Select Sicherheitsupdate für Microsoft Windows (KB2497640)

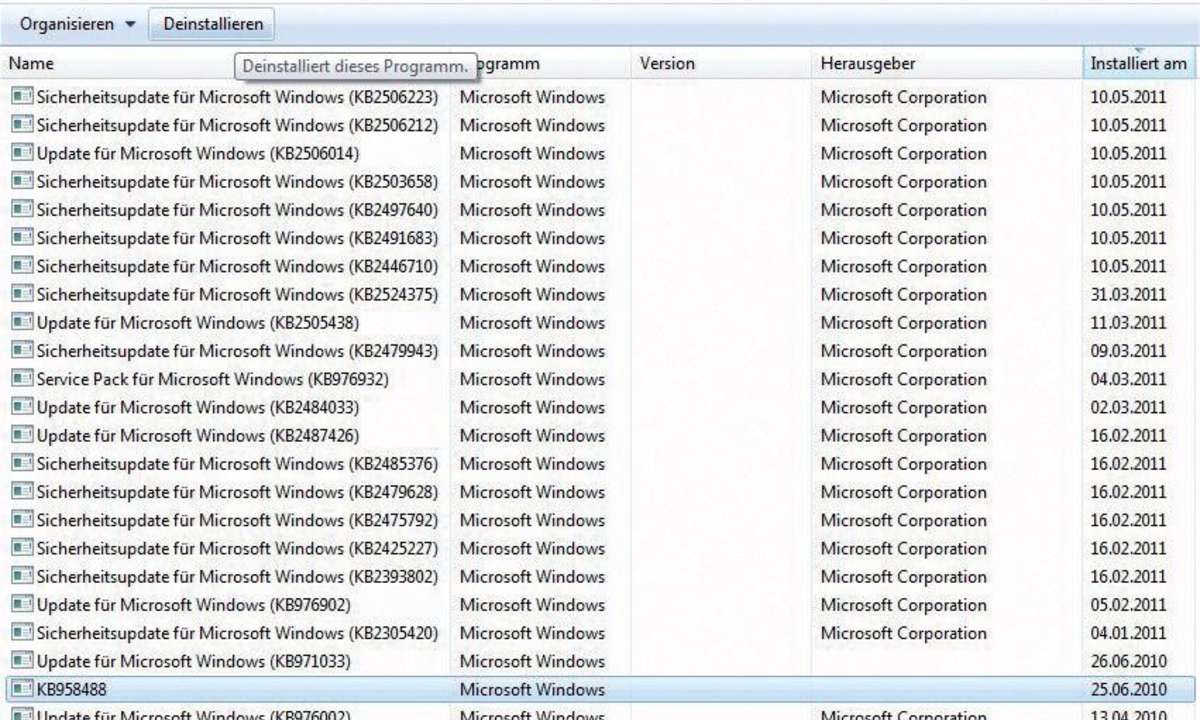click(x=237, y=210)
